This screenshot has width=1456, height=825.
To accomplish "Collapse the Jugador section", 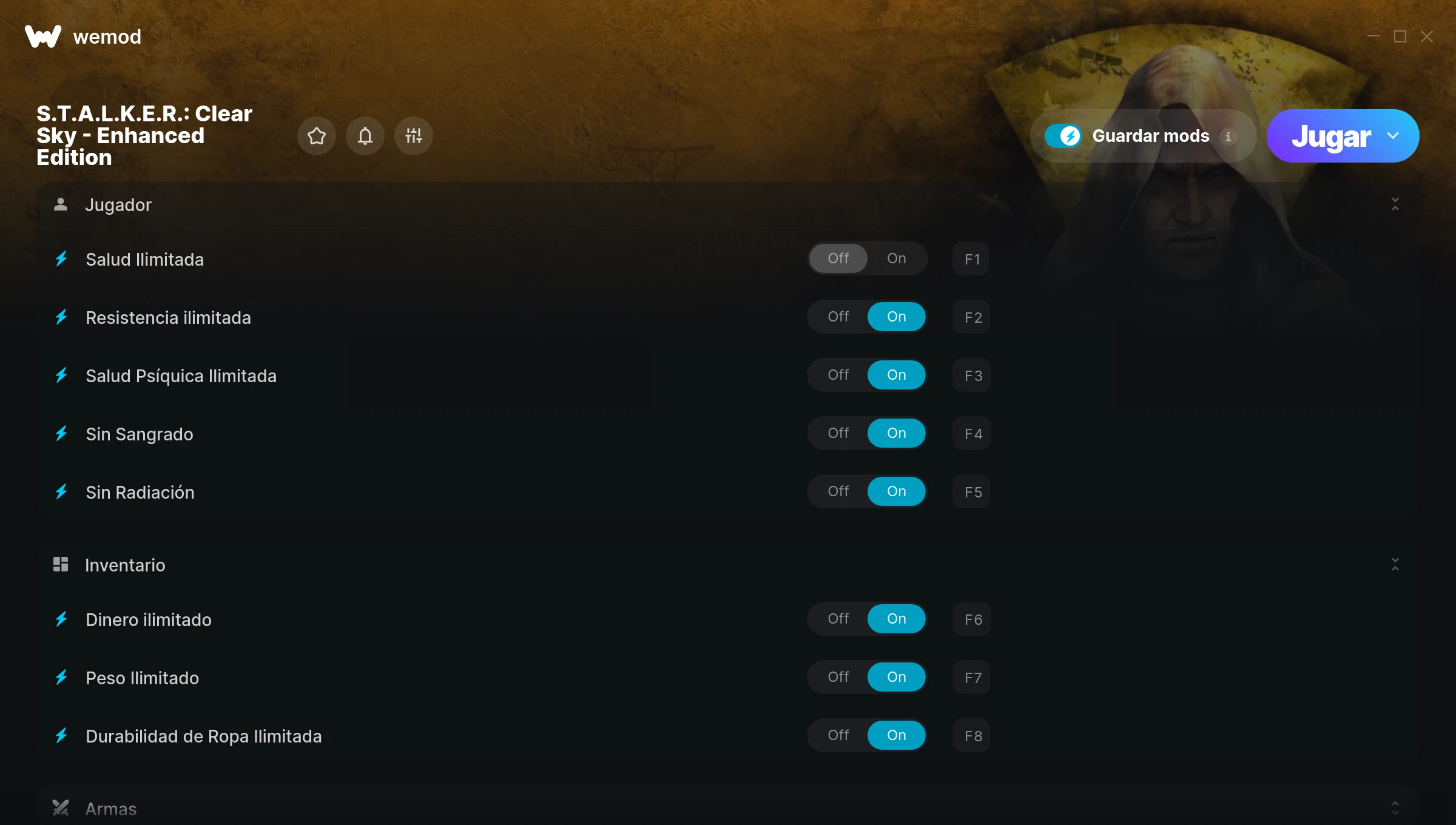I will (x=1395, y=204).
